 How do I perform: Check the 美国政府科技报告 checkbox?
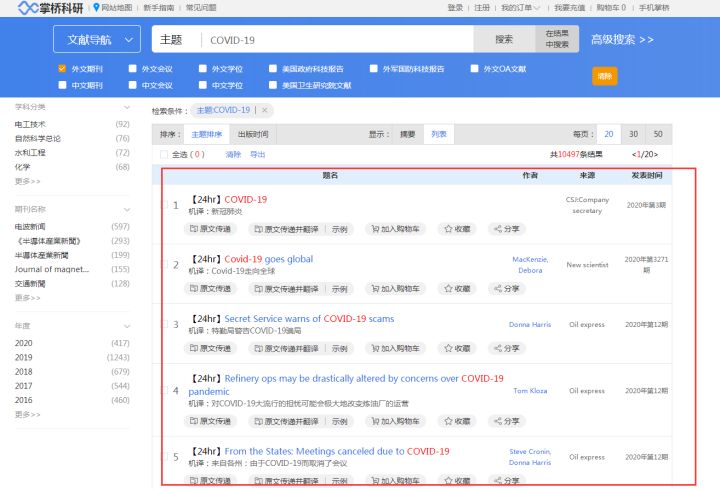click(x=273, y=68)
